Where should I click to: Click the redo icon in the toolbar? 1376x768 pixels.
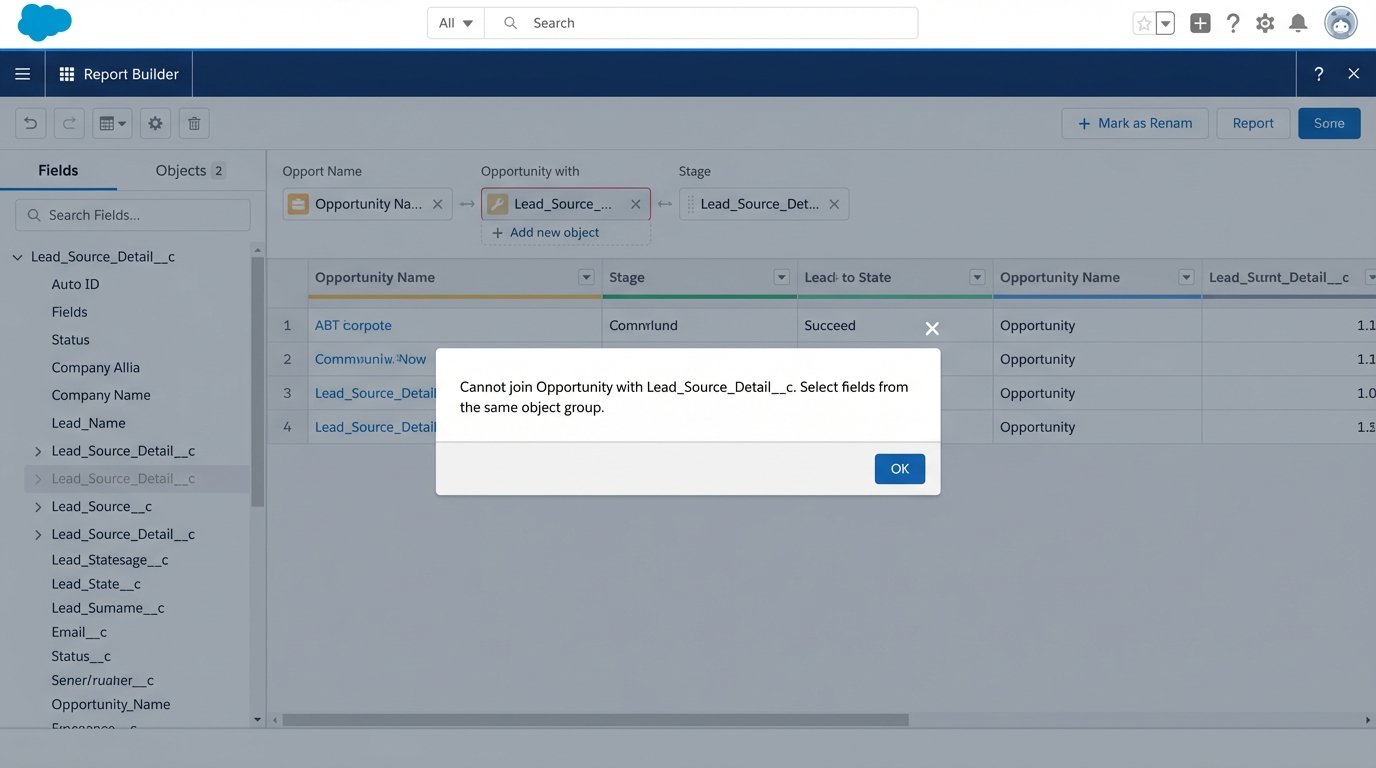pyautogui.click(x=68, y=122)
